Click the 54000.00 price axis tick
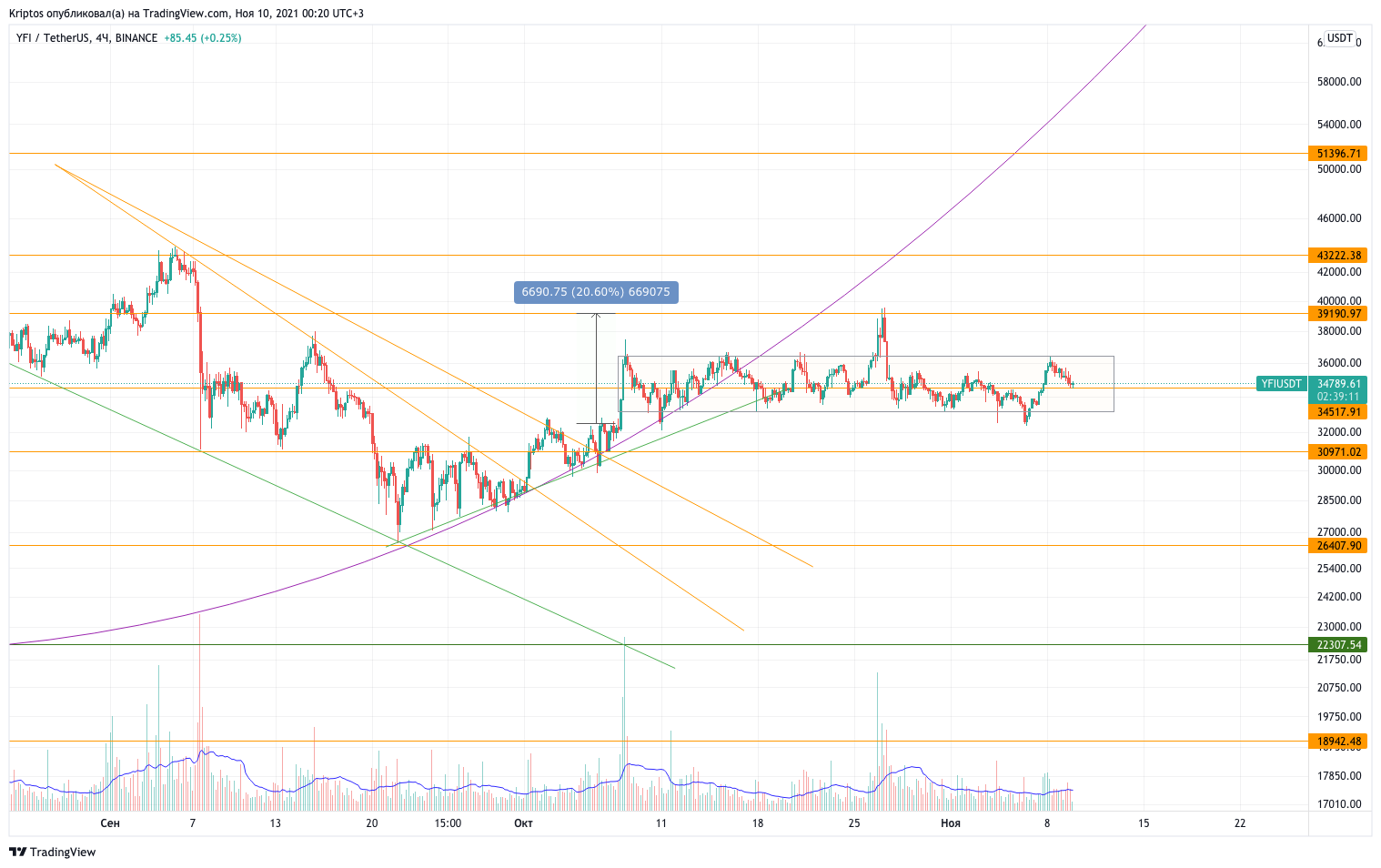1381x868 pixels. 1339,125
